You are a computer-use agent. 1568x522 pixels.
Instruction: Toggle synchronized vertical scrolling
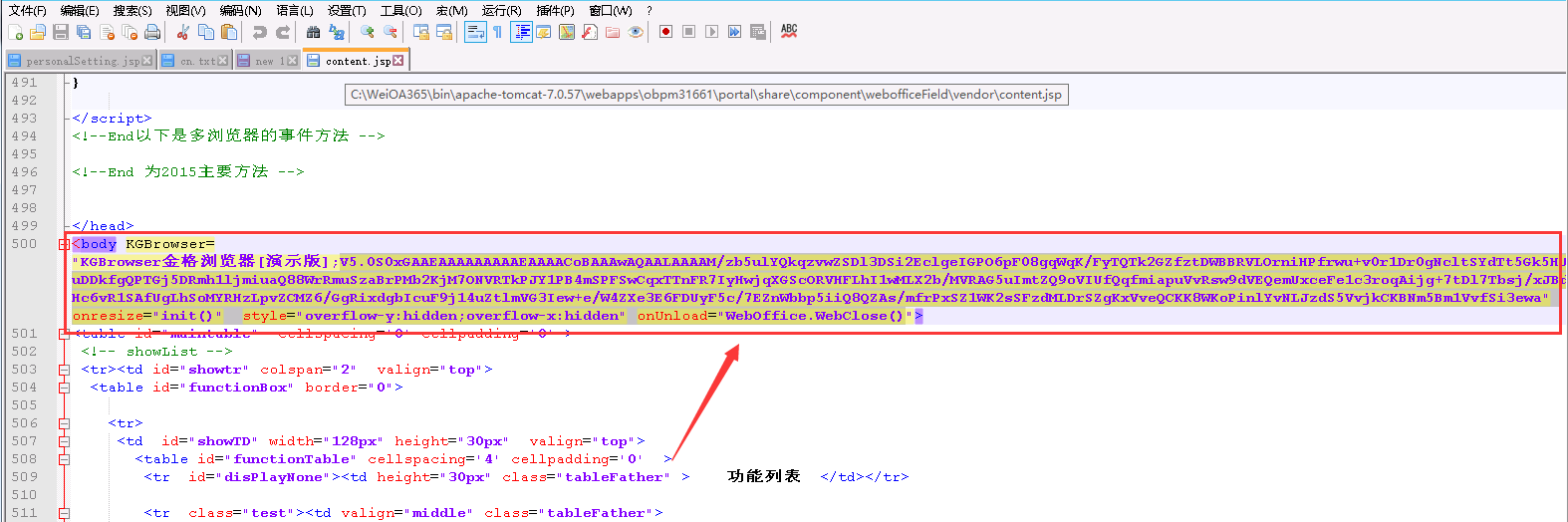pos(421,32)
